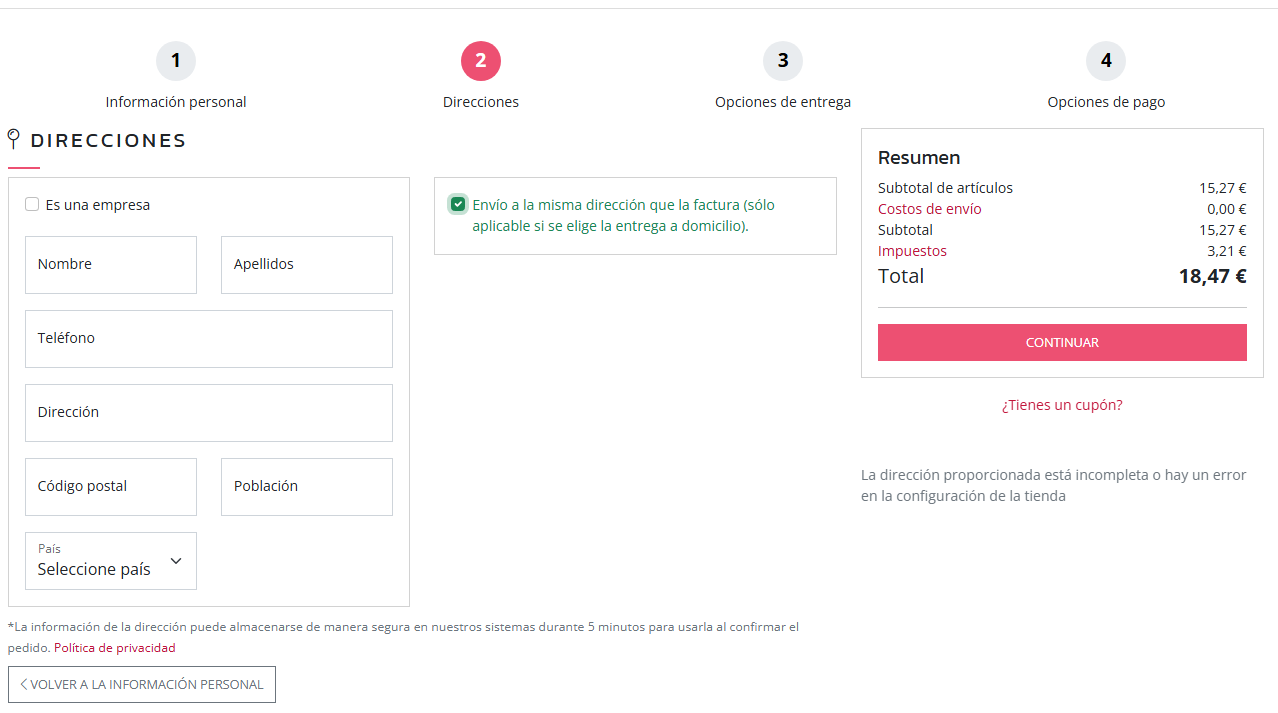Open '¿Tienes un cupón?' link
Screen dimensions: 1278x713
point(1062,405)
